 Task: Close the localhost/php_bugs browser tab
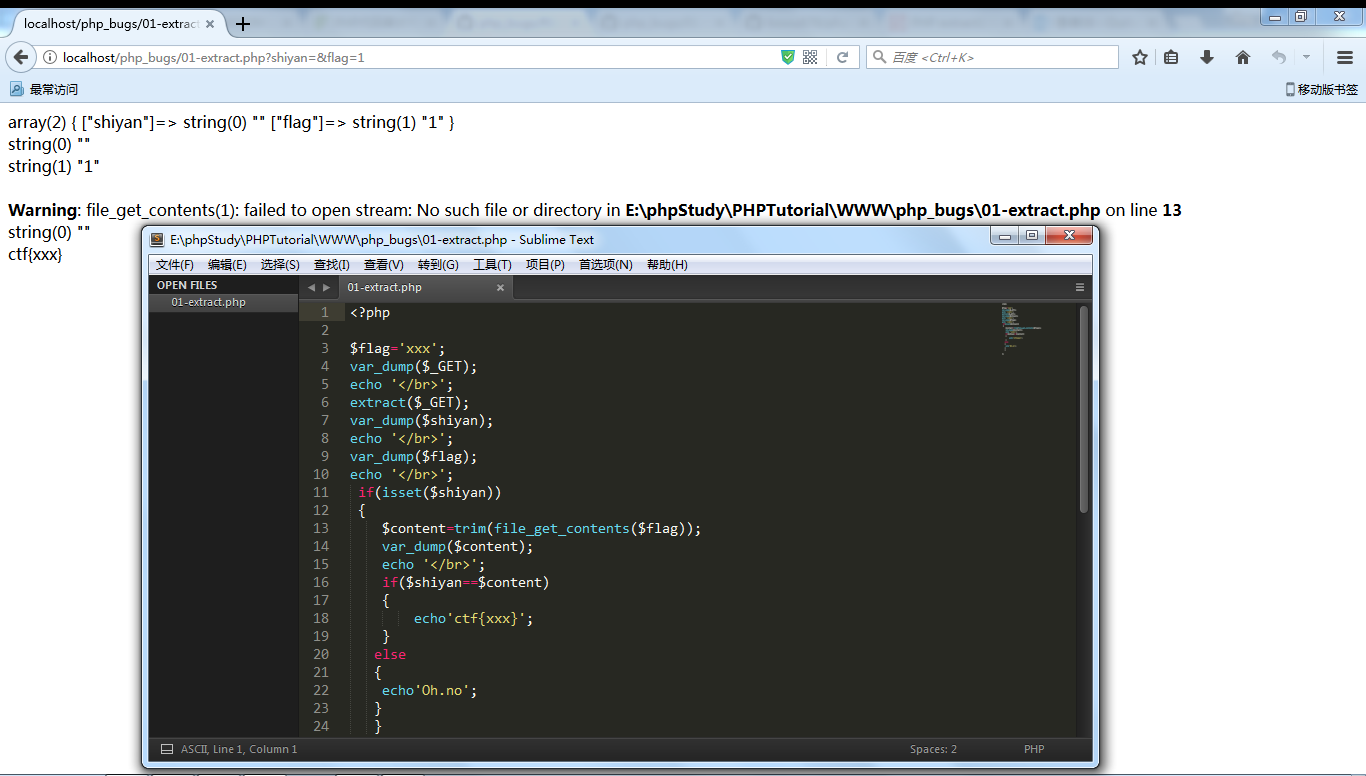point(209,24)
